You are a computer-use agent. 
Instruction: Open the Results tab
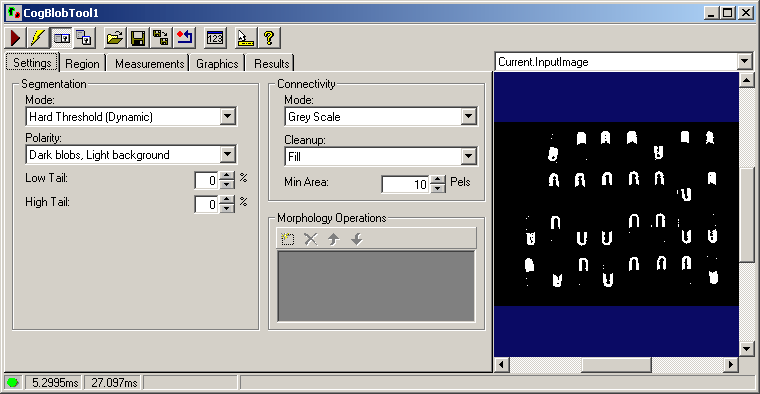coord(271,63)
